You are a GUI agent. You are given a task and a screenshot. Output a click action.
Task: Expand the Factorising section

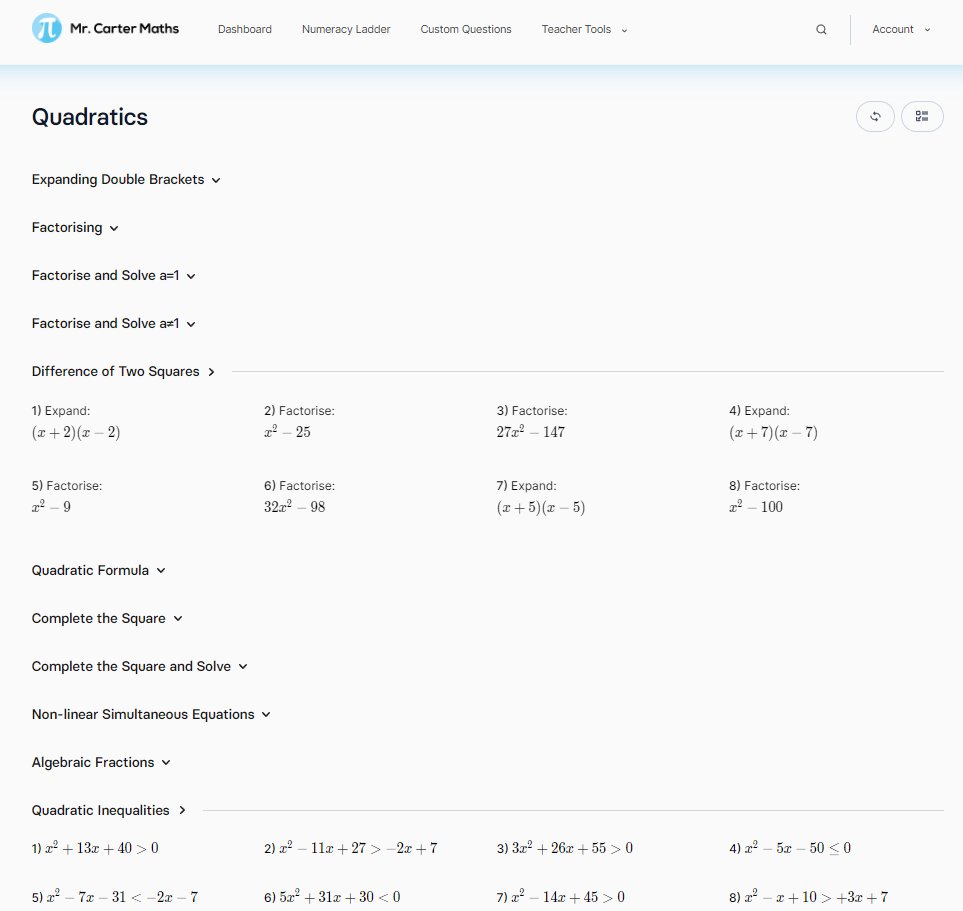75,227
